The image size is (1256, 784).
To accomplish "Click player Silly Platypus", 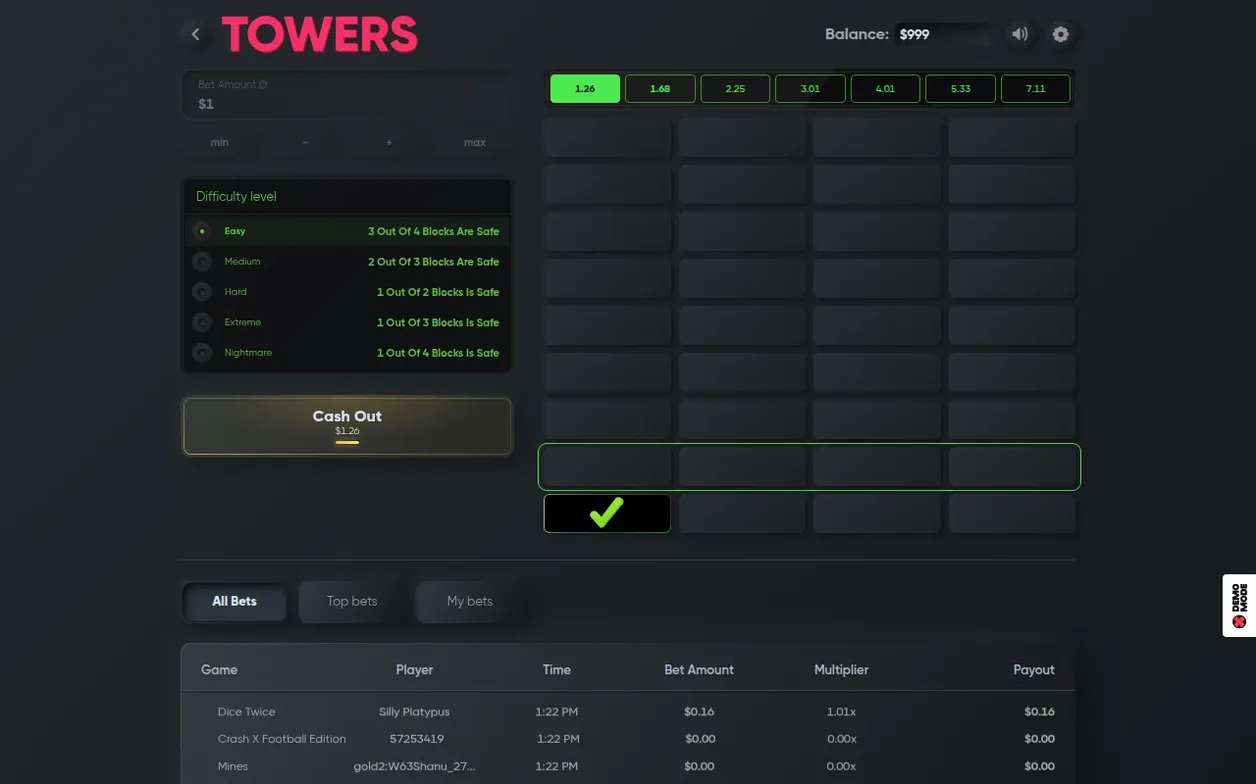I will (414, 712).
